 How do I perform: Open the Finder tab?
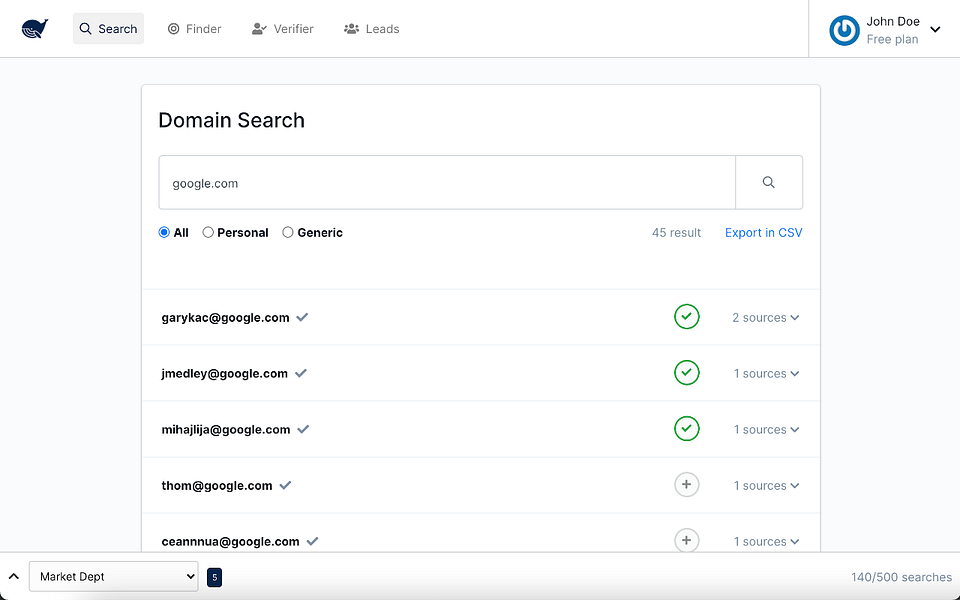[194, 29]
